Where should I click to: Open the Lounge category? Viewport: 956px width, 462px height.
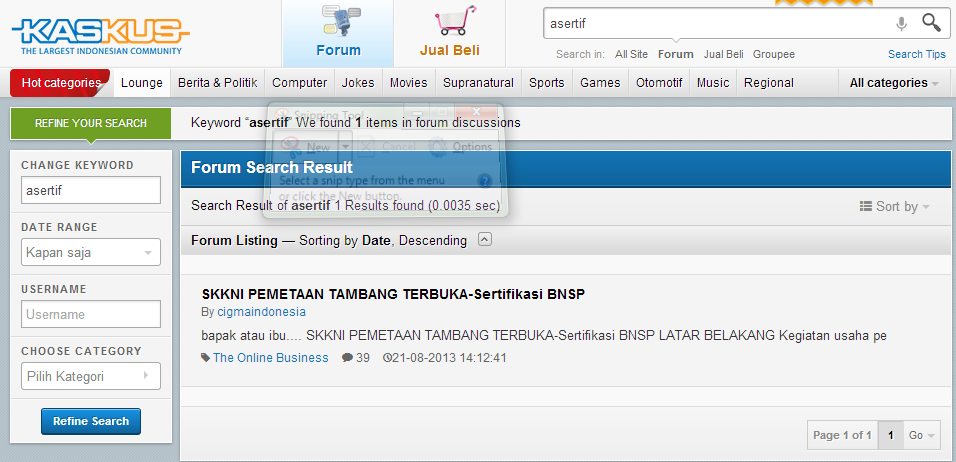coord(141,83)
